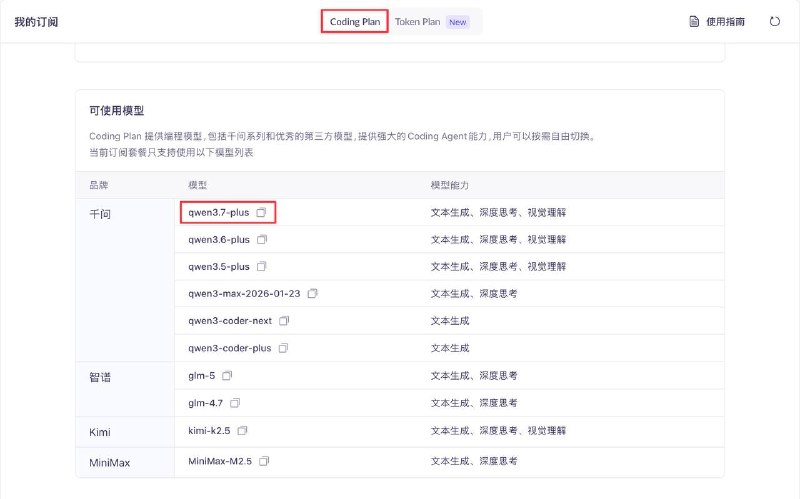Click the 我的订阅 page title
Image resolution: width=800 pixels, height=499 pixels.
point(36,22)
